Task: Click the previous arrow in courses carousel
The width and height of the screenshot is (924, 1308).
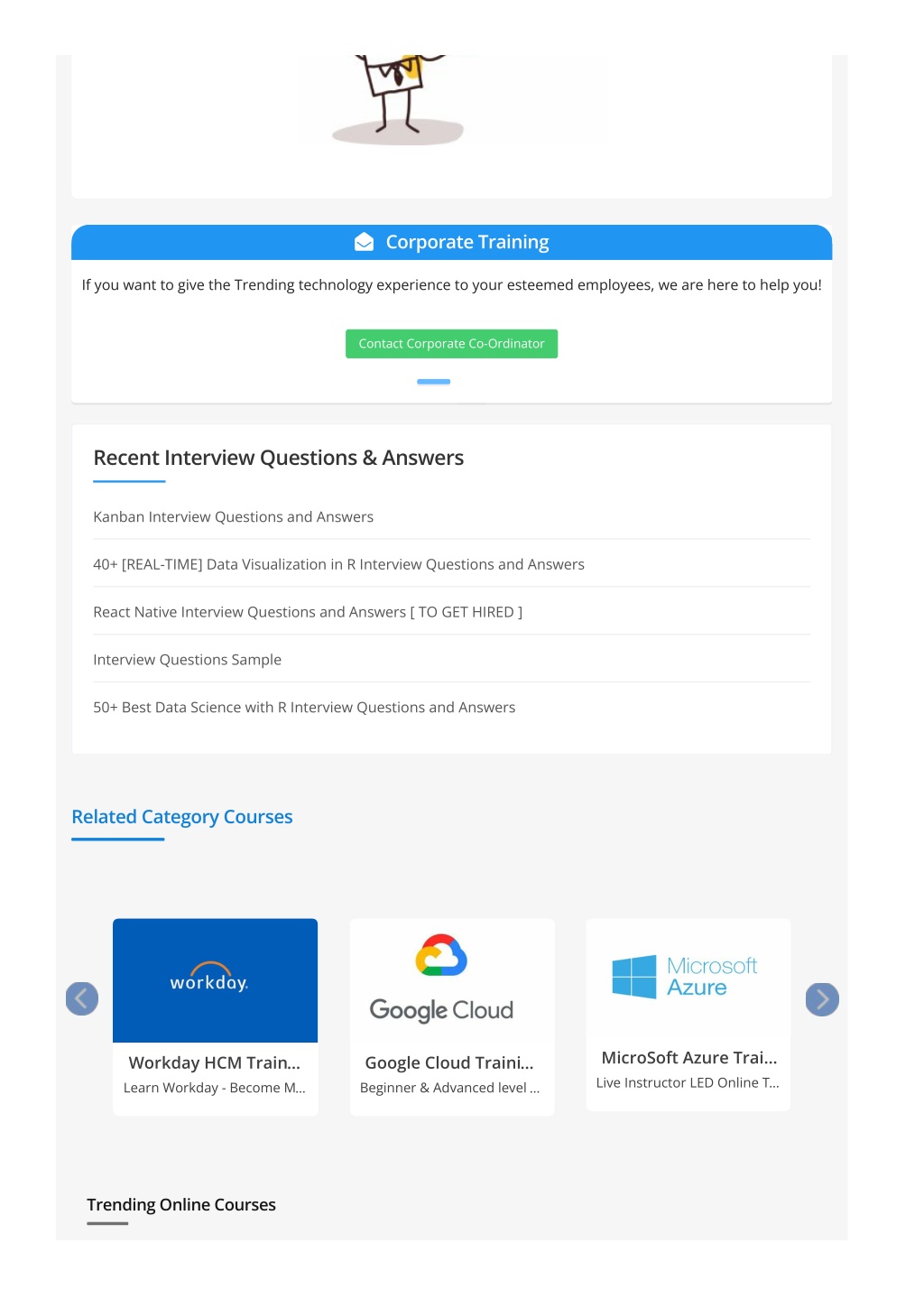Action: coord(82,998)
